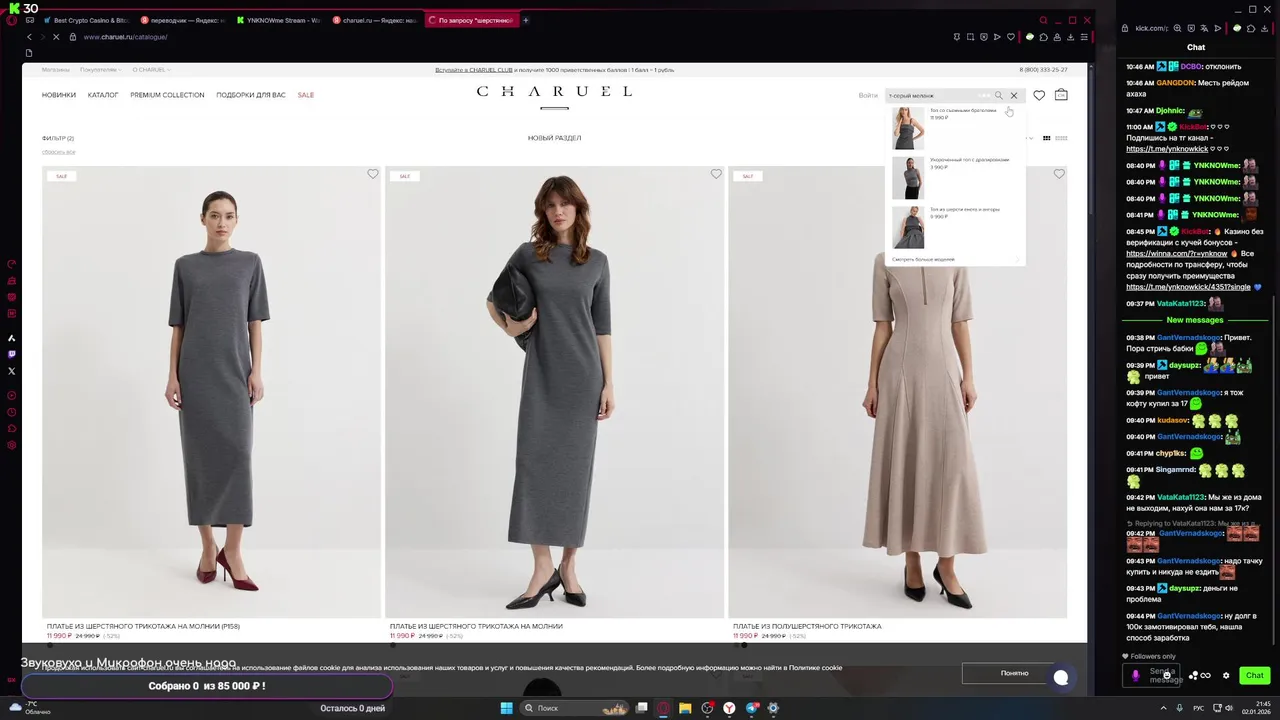Click the РУС language indicator in tray
The width and height of the screenshot is (1280, 720).
point(1198,708)
